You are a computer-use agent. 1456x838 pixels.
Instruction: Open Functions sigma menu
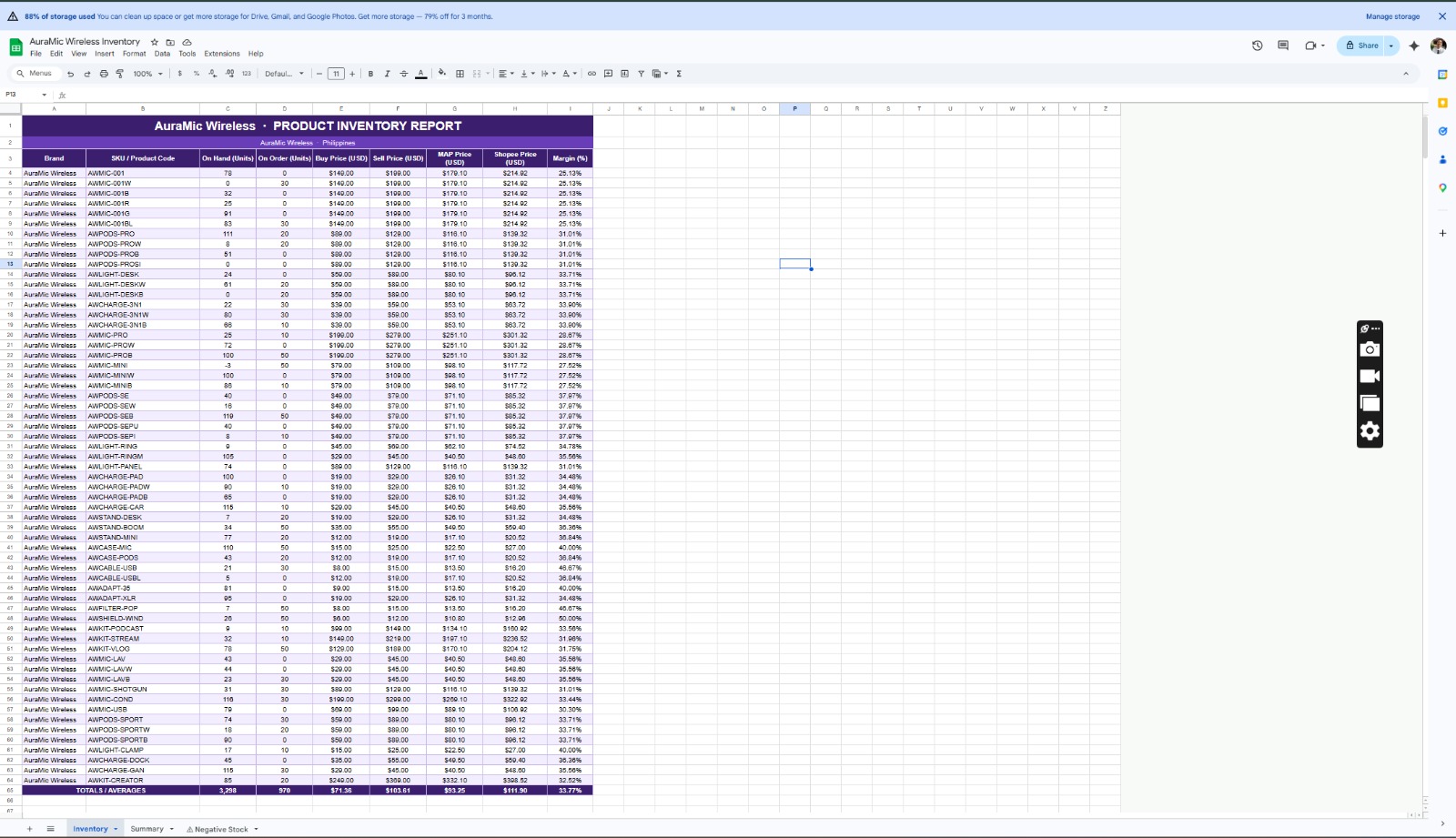(679, 74)
